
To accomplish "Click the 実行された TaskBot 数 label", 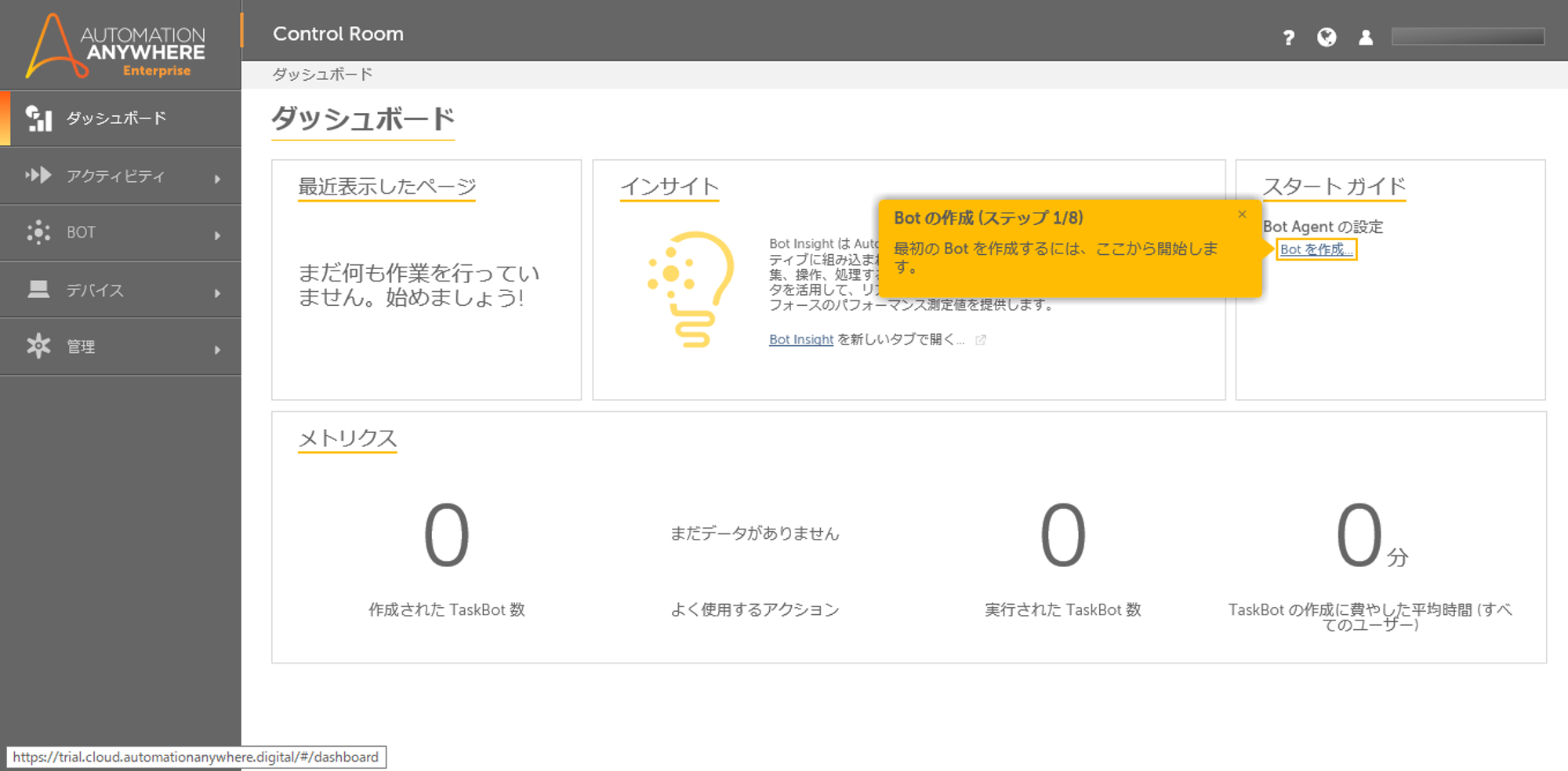I will 1063,609.
